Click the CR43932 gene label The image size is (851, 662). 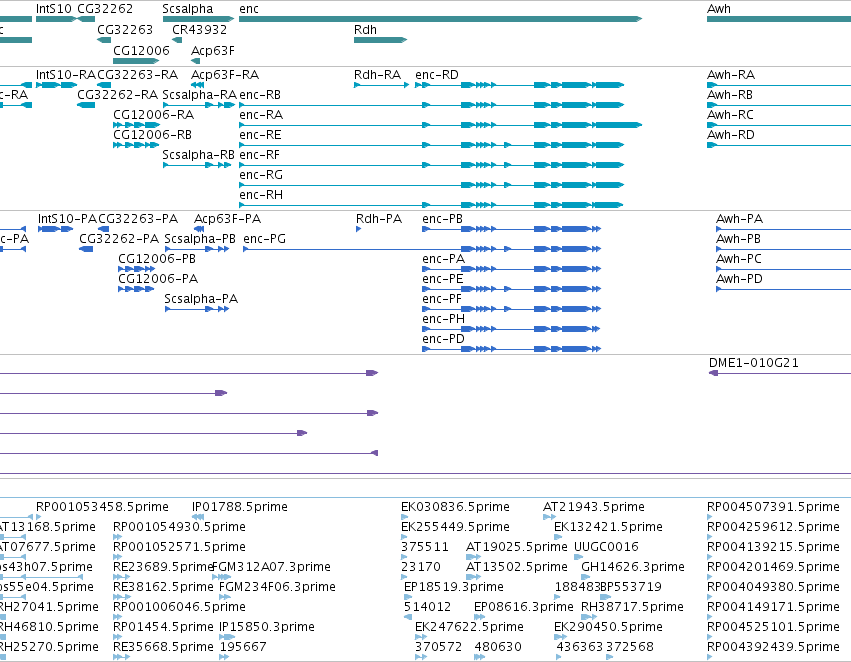point(199,29)
